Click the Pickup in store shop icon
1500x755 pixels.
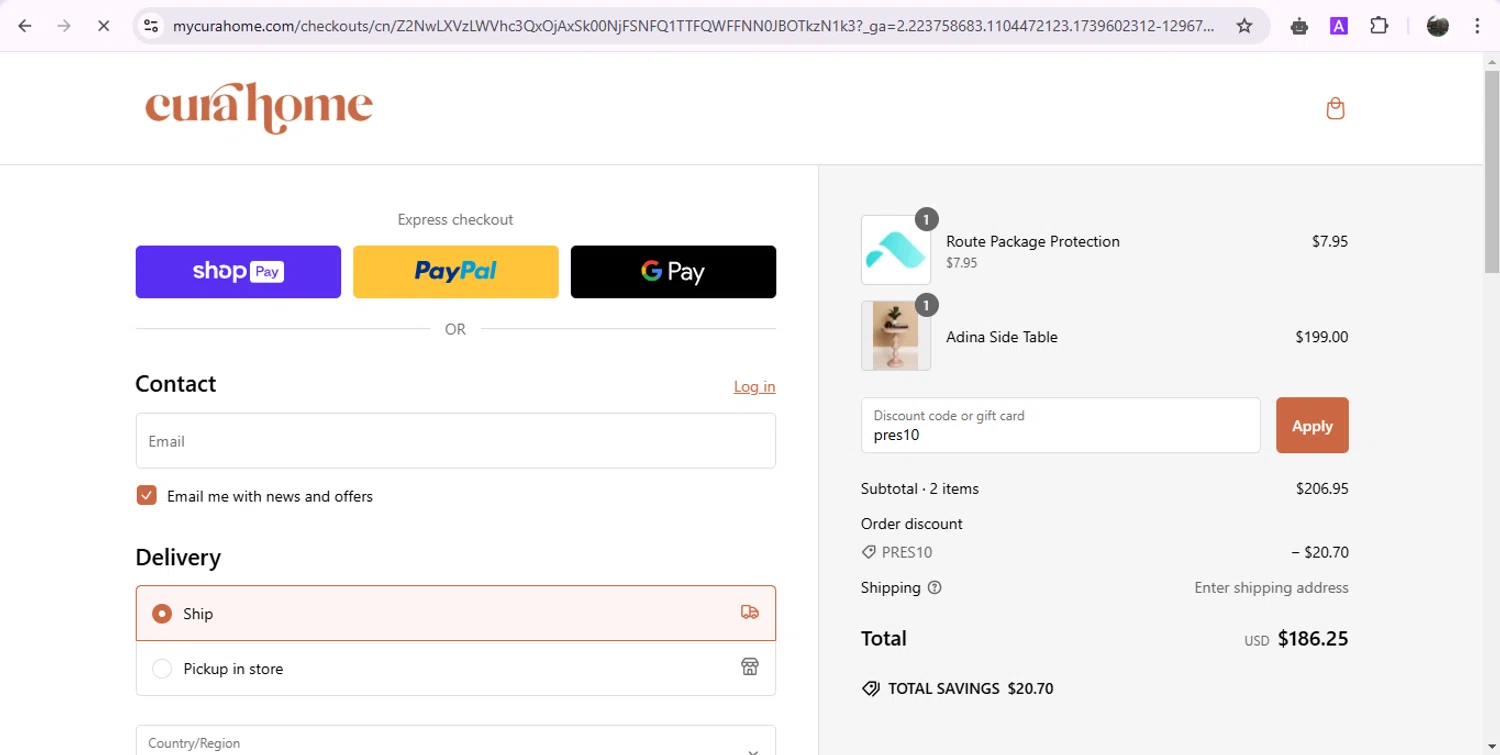[749, 667]
